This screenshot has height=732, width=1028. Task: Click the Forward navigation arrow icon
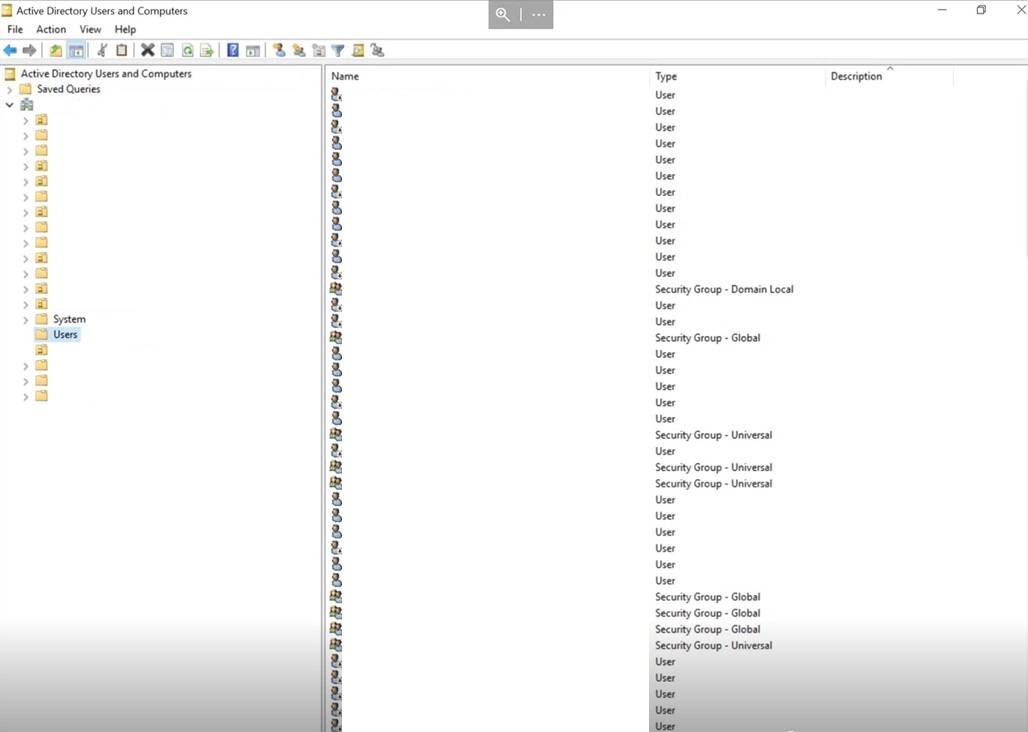pyautogui.click(x=29, y=50)
